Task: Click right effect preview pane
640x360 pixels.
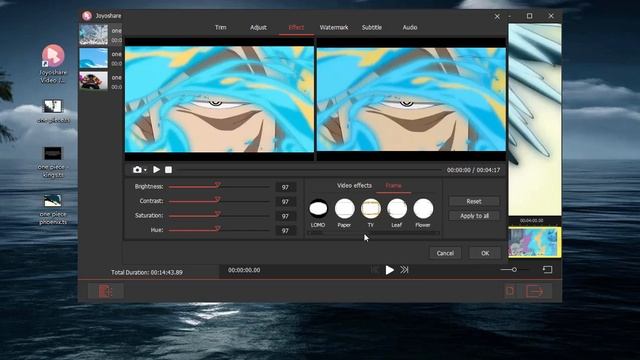Action: (x=411, y=99)
